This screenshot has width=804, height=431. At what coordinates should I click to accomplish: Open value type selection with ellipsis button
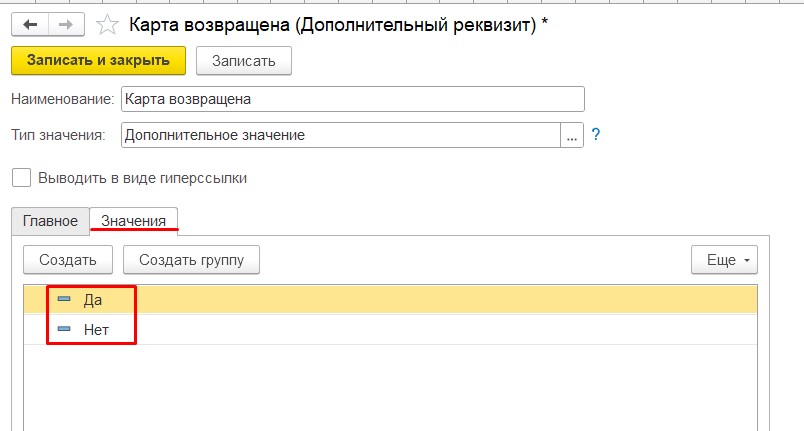572,135
